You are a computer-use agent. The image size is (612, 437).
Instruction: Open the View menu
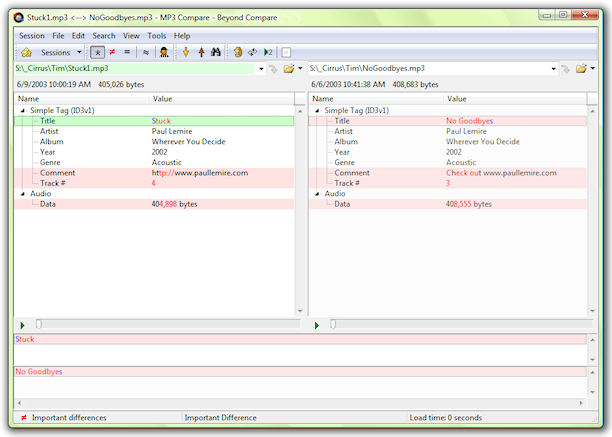pos(131,36)
